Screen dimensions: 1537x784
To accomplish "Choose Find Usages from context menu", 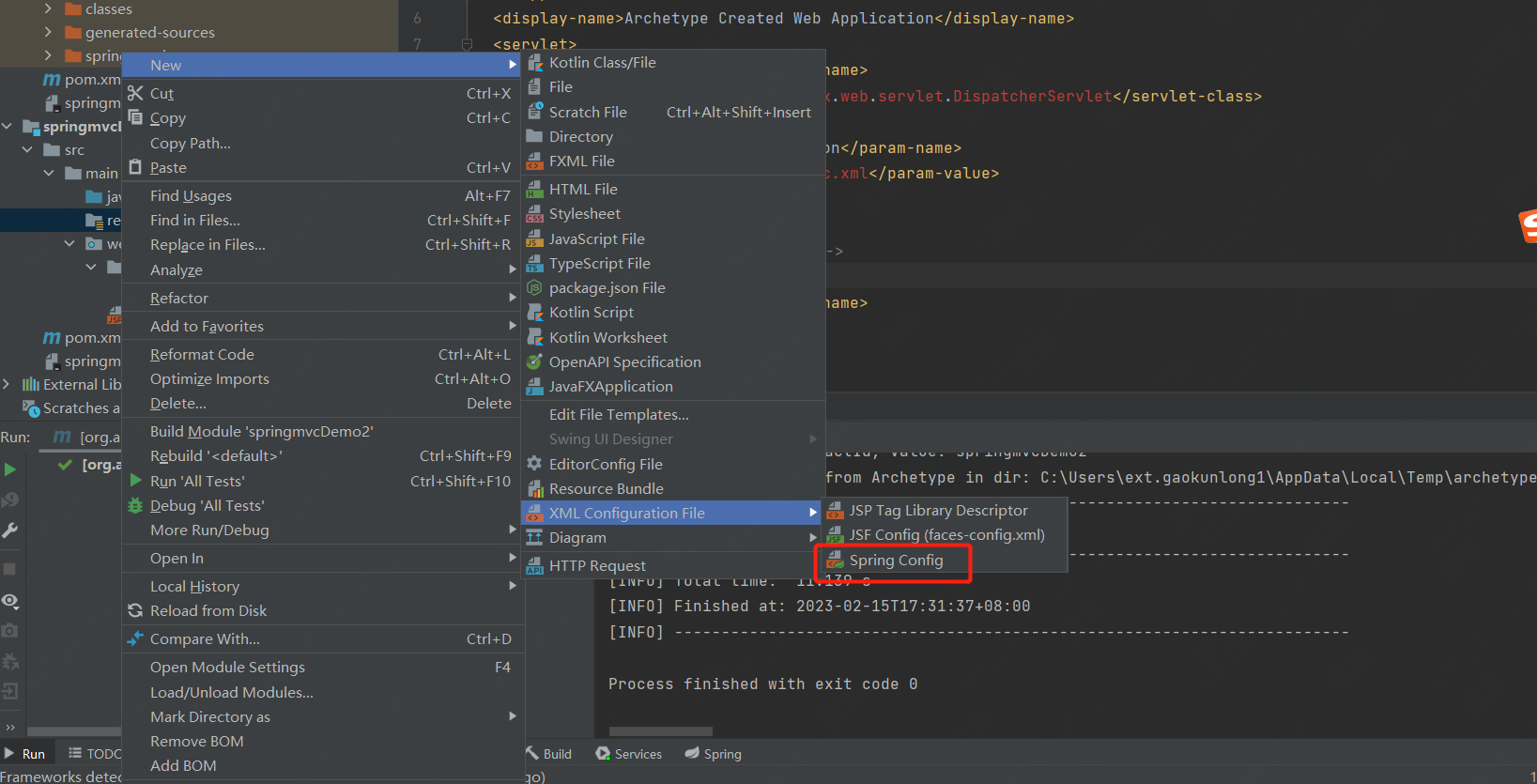I will 322,195.
